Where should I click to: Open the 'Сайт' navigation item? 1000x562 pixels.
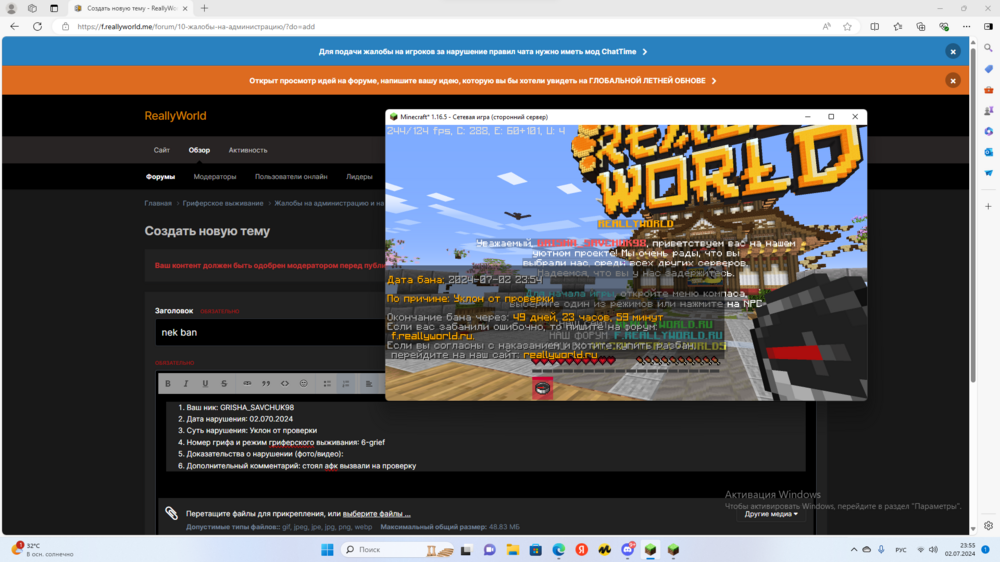tap(161, 151)
